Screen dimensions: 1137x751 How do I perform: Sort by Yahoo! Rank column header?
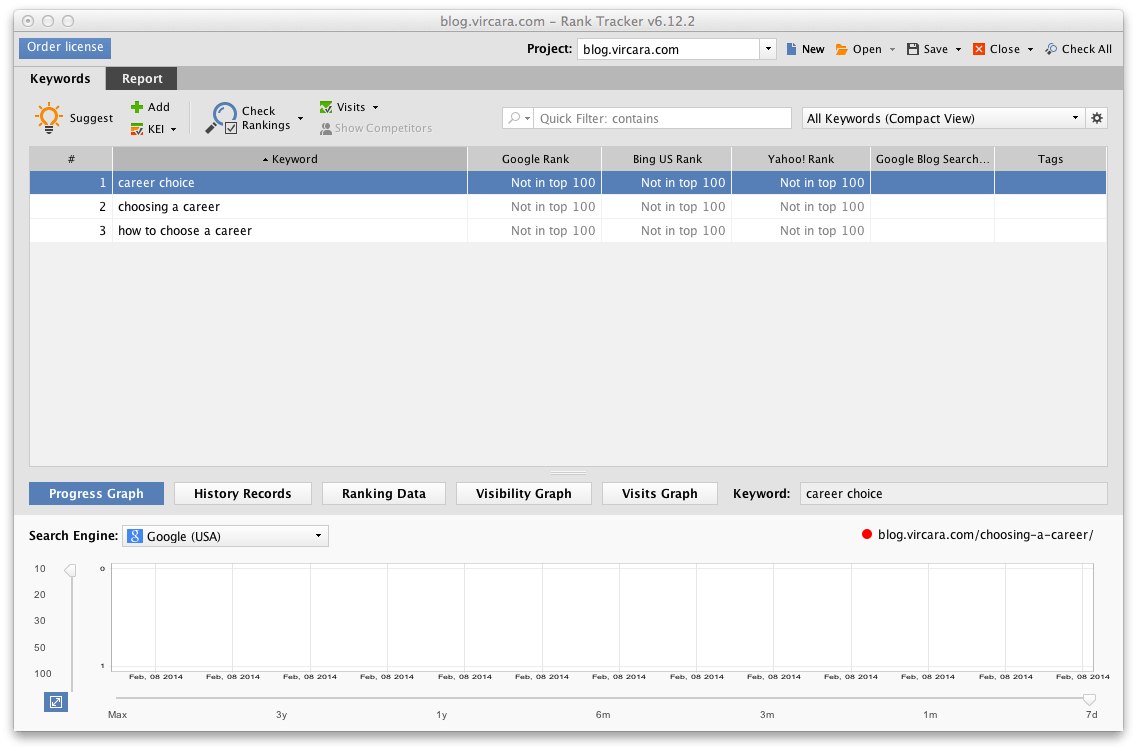pos(801,159)
